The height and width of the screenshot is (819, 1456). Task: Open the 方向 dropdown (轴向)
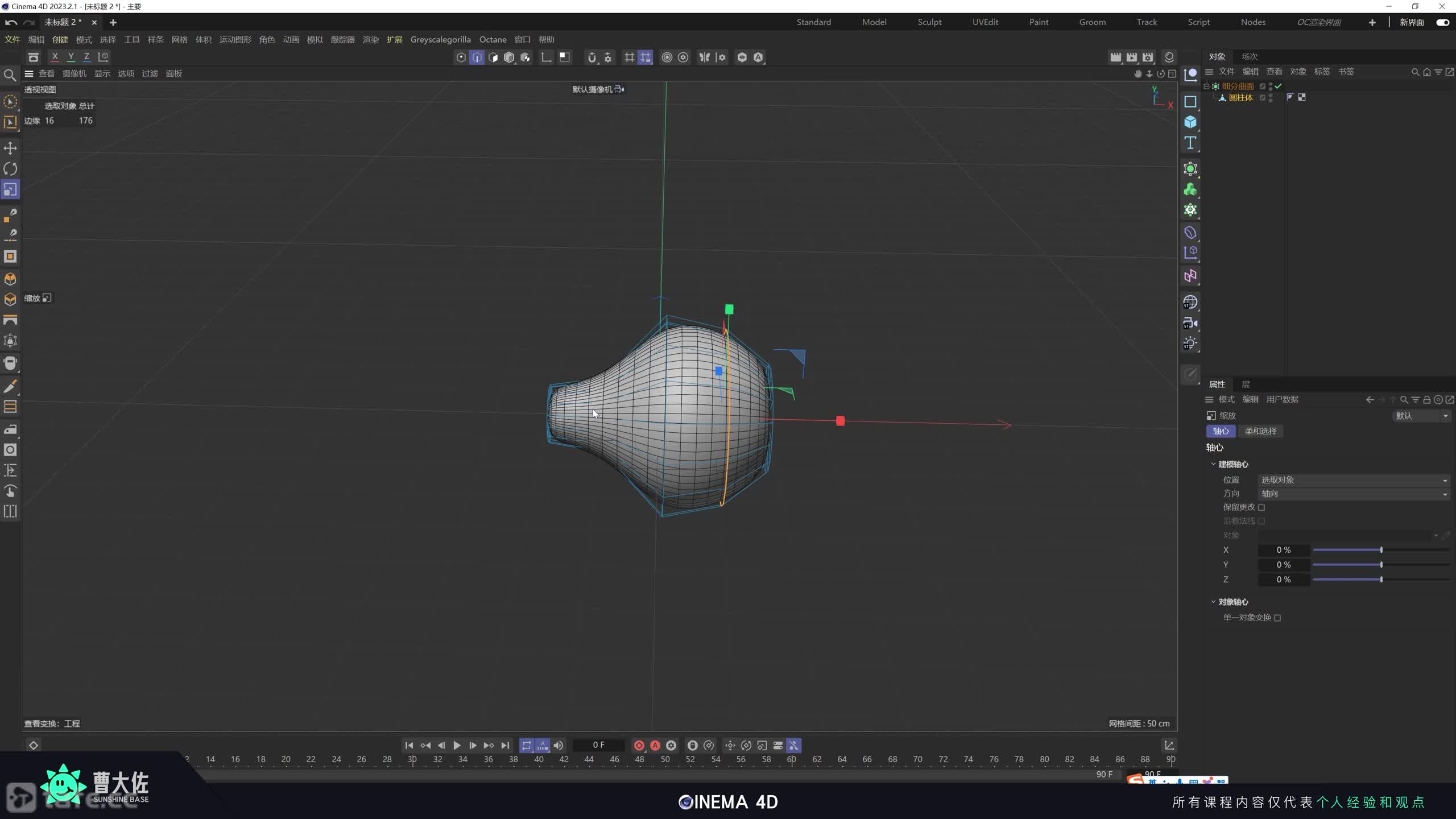click(x=1354, y=494)
